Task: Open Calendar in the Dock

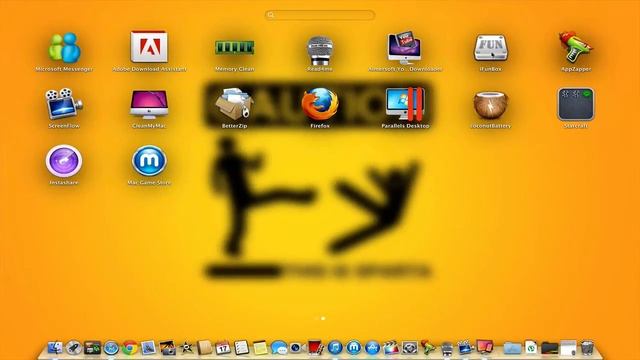Action: (223, 348)
